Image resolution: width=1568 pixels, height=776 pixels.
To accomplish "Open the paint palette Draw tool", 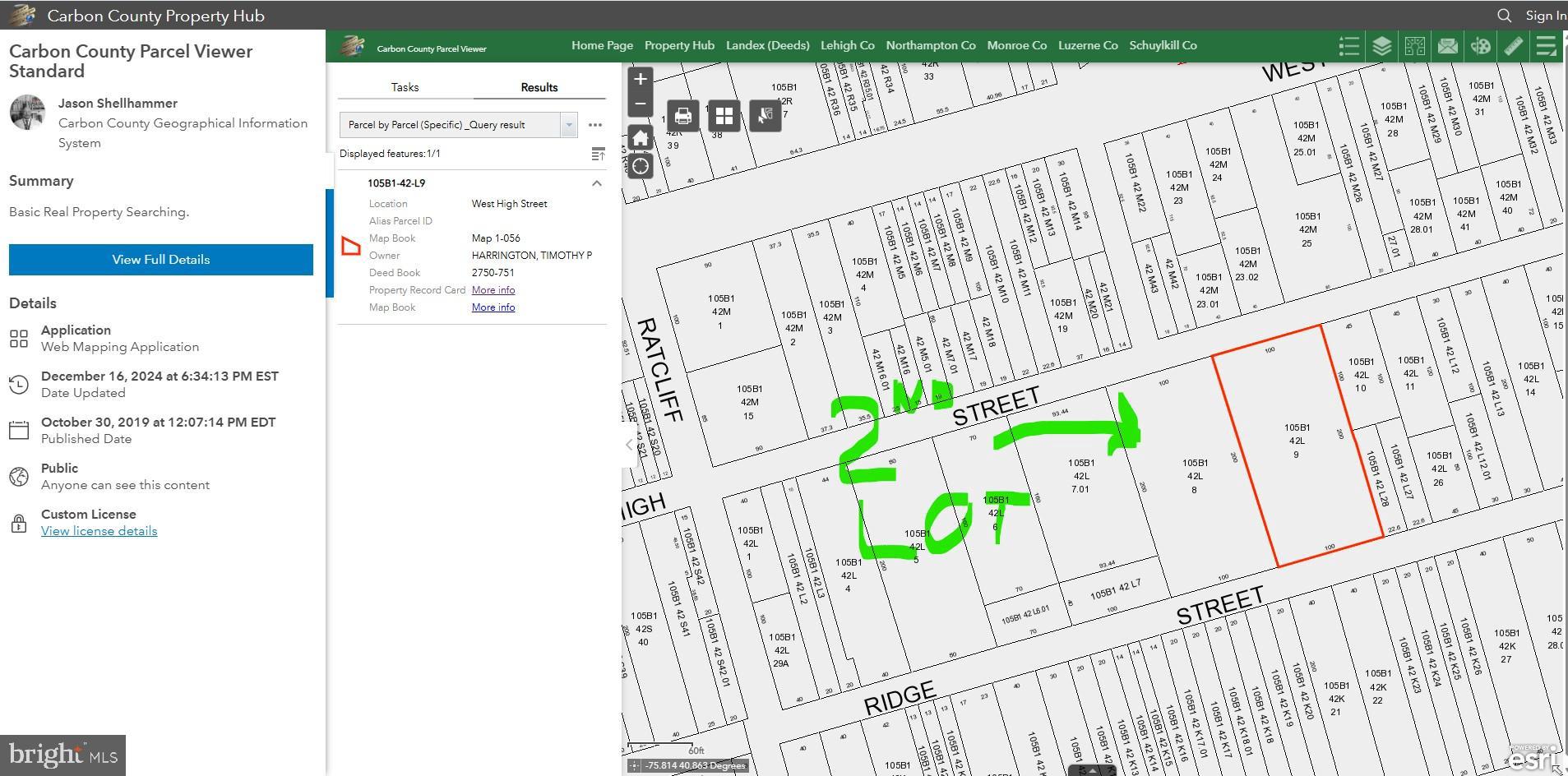I will pos(1480,46).
